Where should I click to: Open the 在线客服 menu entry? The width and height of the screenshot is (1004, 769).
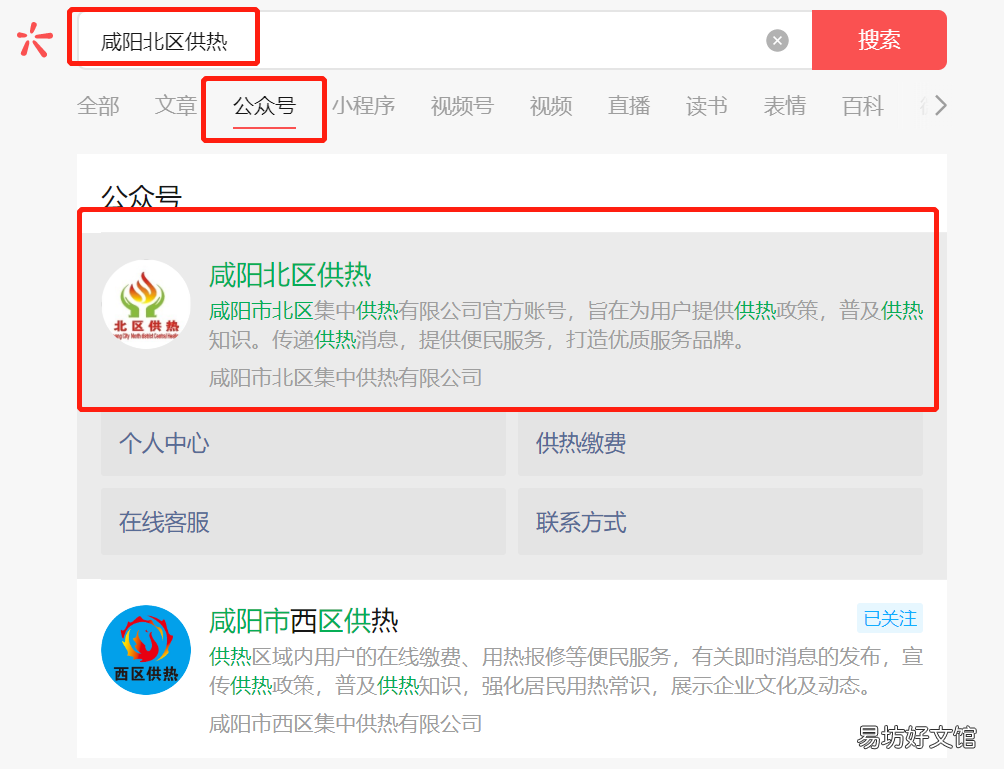pos(304,522)
